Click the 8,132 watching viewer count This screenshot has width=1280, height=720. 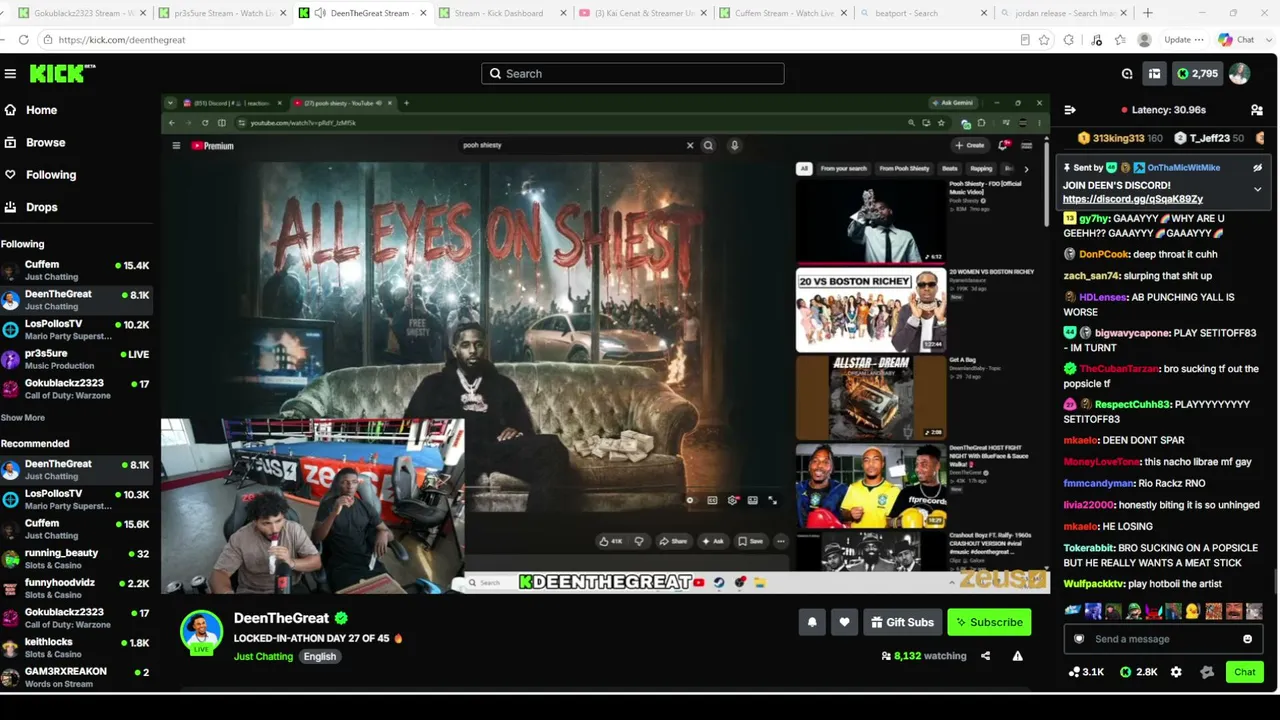click(x=923, y=656)
